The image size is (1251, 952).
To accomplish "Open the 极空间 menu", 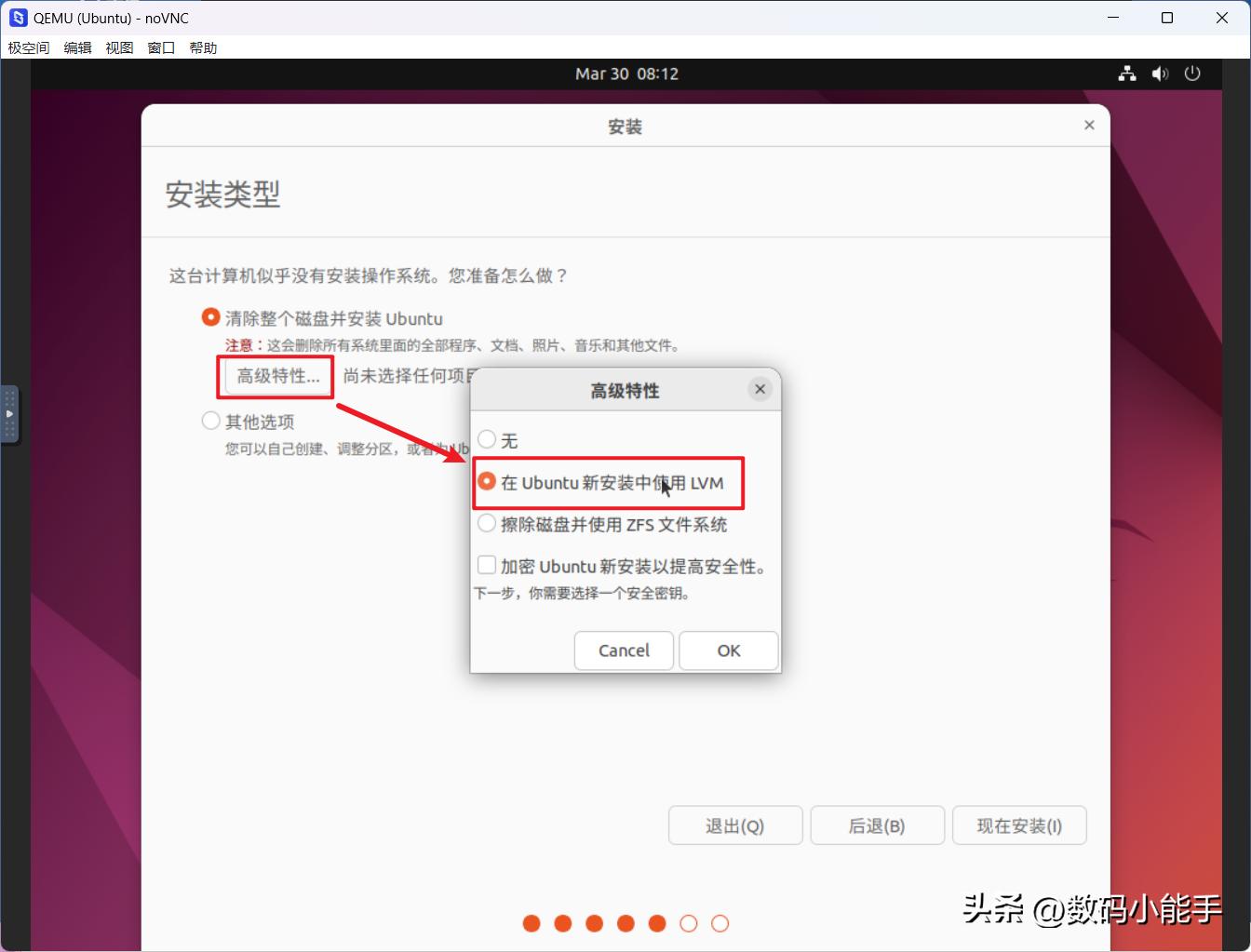I will pos(29,47).
